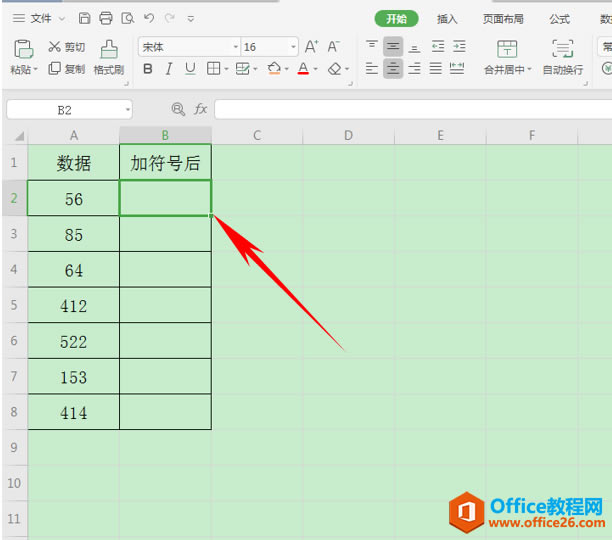
Task: Set center horizontal alignment
Action: point(393,69)
